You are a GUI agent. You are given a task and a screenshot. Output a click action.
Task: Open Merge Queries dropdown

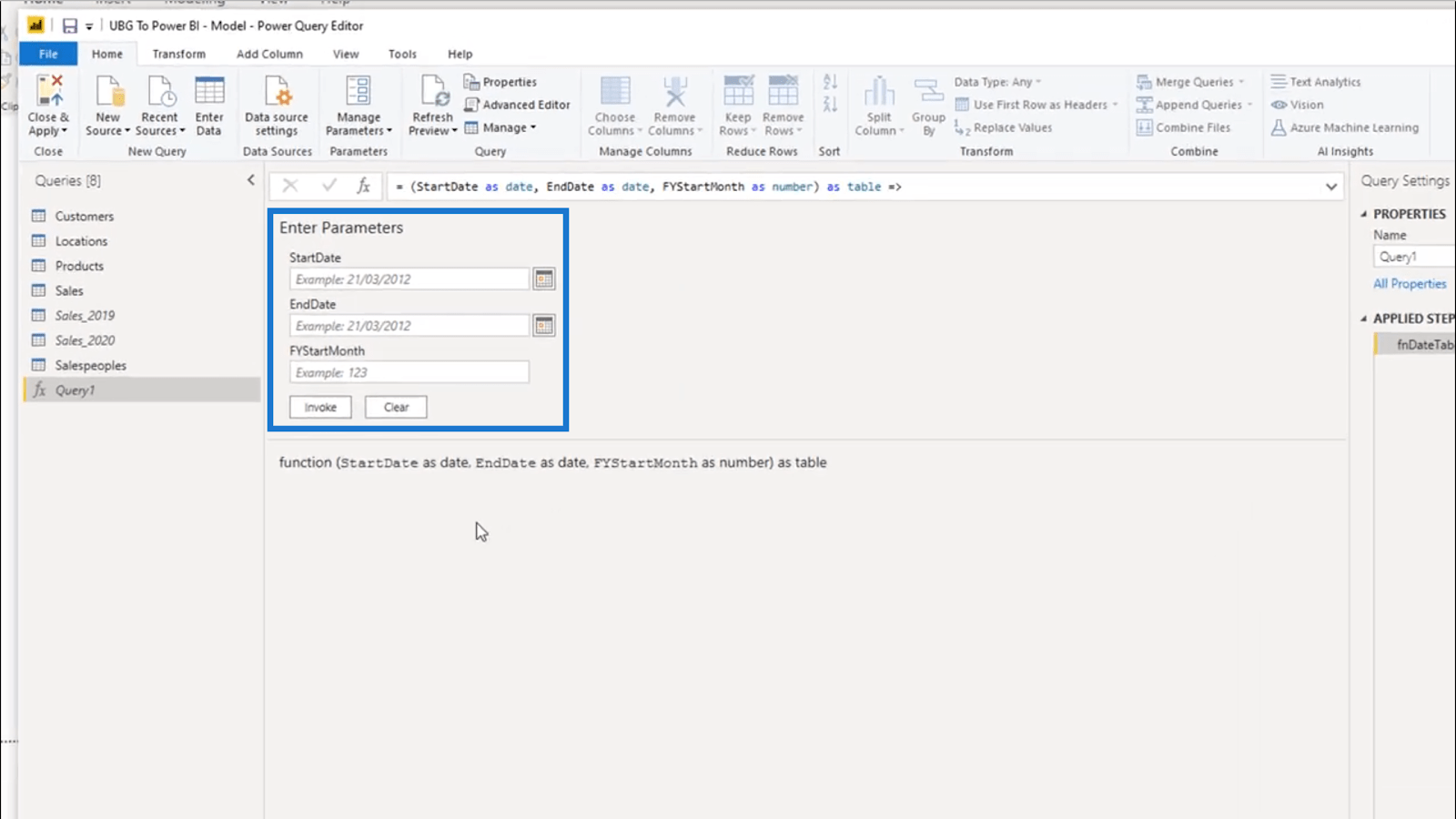coord(1190,82)
